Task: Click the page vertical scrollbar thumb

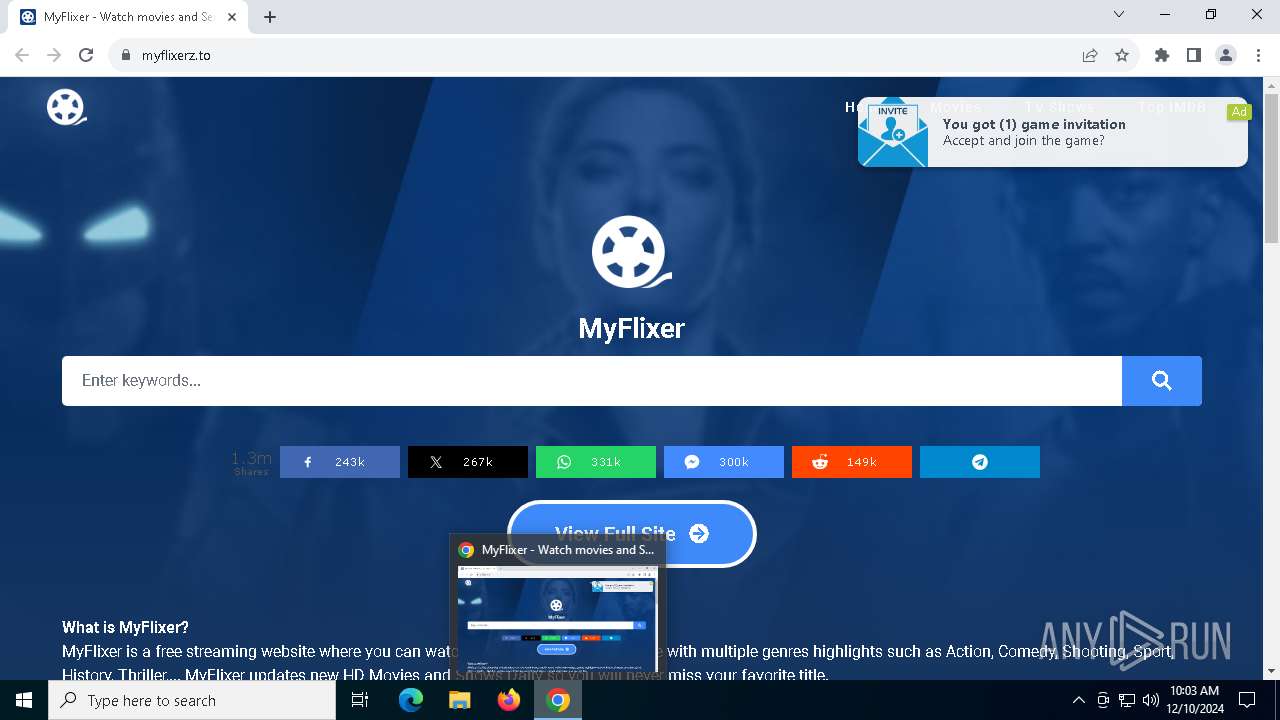Action: pos(1271,170)
